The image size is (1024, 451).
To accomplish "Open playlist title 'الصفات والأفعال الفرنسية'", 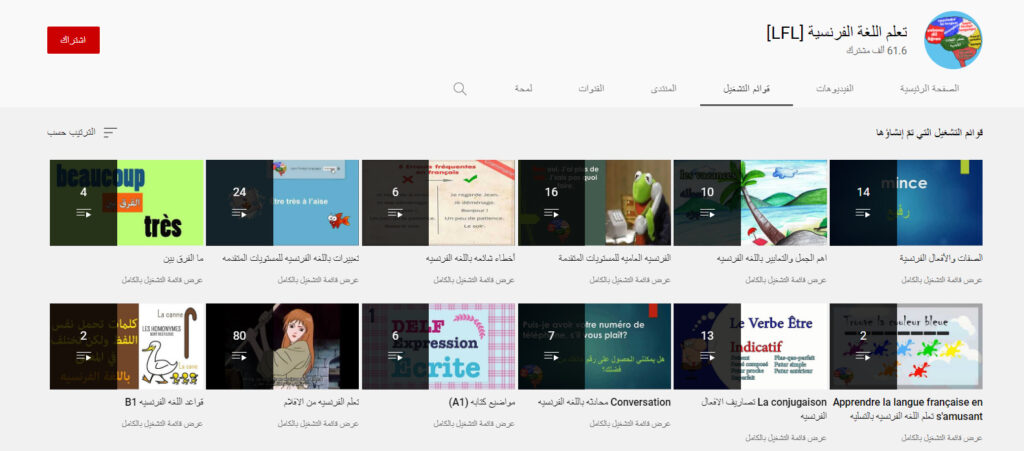I will click(940, 258).
